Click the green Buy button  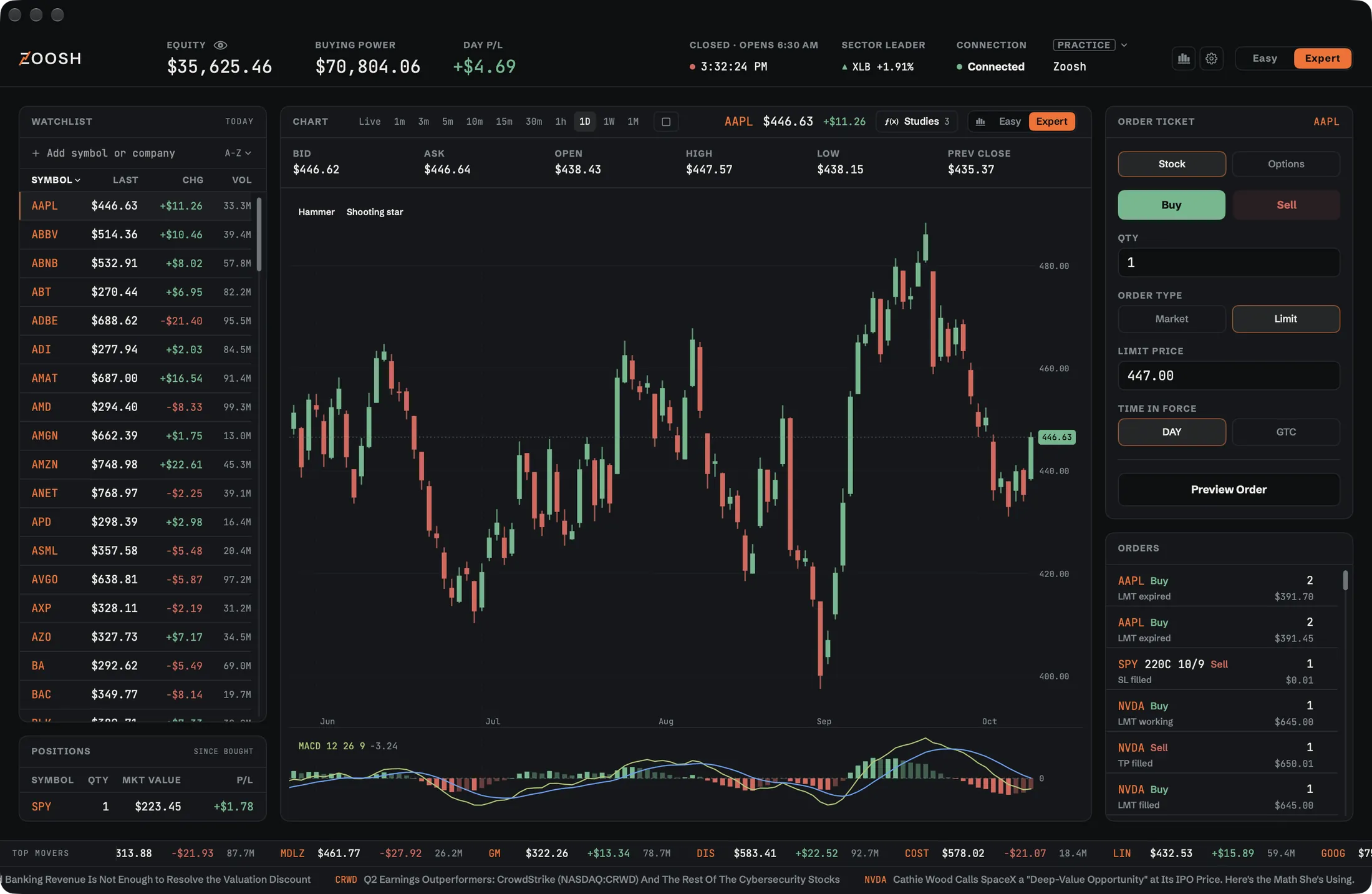[x=1171, y=205]
